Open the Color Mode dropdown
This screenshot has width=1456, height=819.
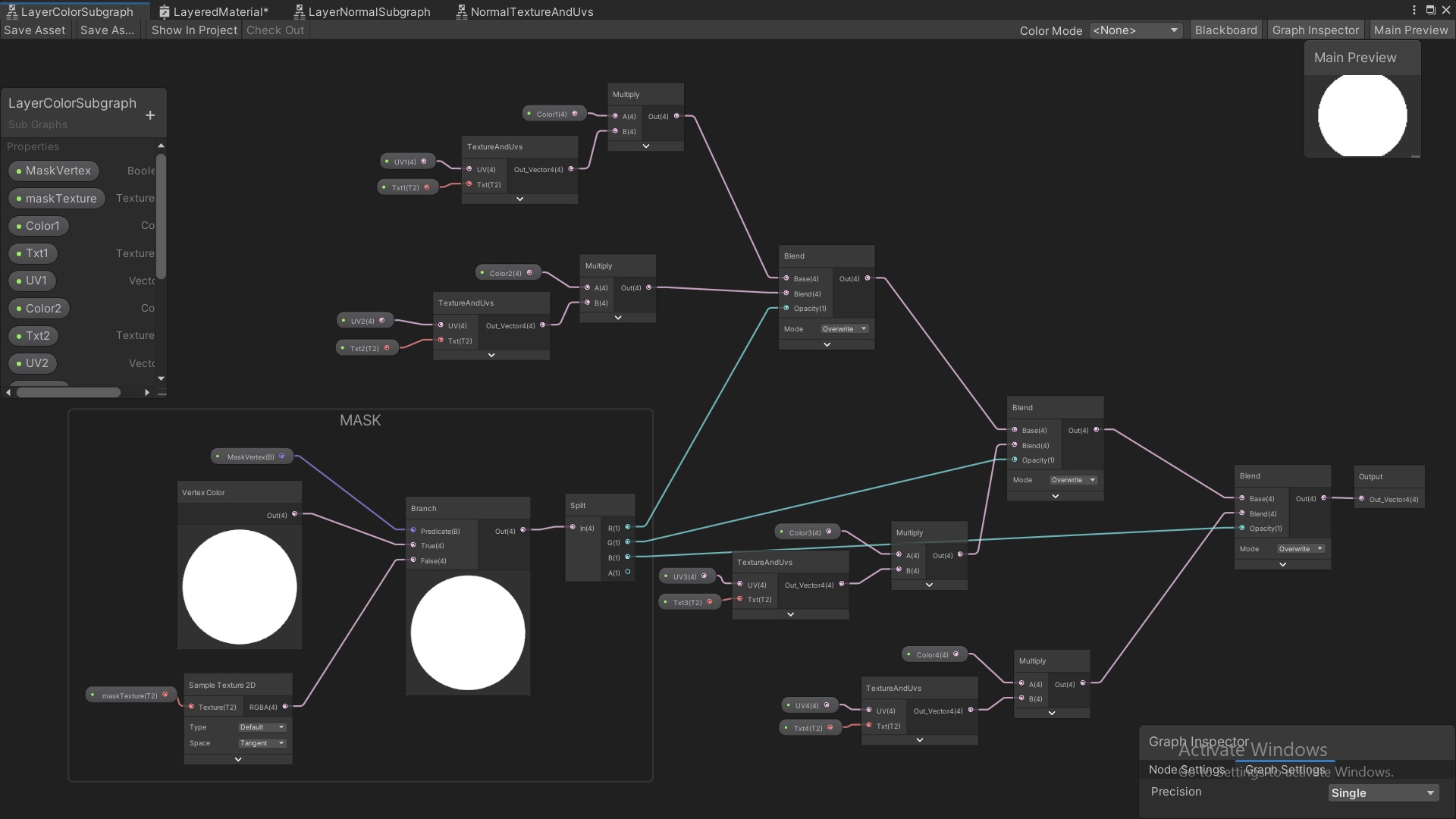1135,30
